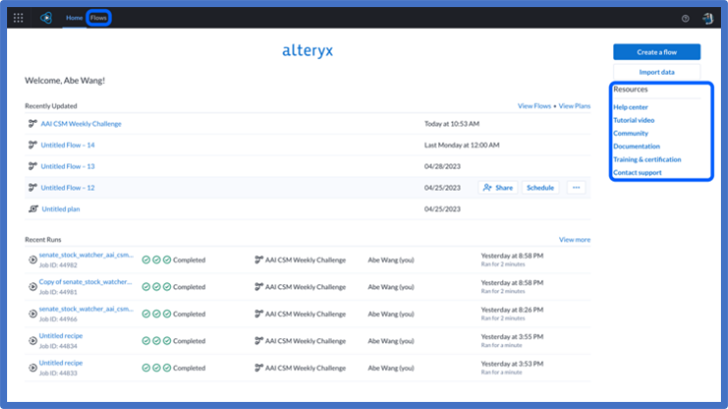Viewport: 728px width, 409px height.
Task: Open Untitled Flow – 14
Action: tap(67, 145)
